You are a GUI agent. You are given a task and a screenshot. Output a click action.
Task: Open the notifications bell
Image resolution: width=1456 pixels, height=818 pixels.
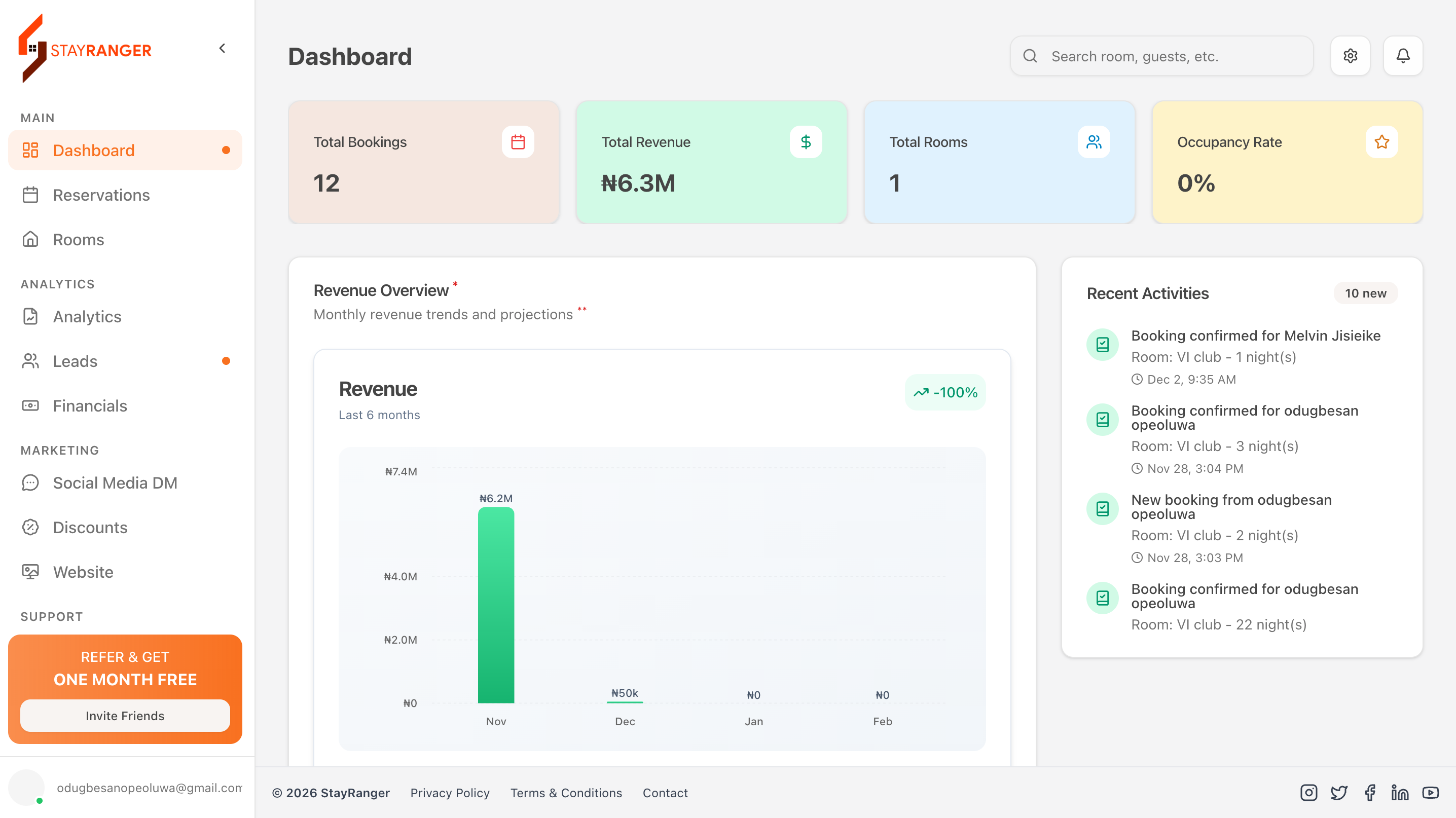pos(1402,56)
